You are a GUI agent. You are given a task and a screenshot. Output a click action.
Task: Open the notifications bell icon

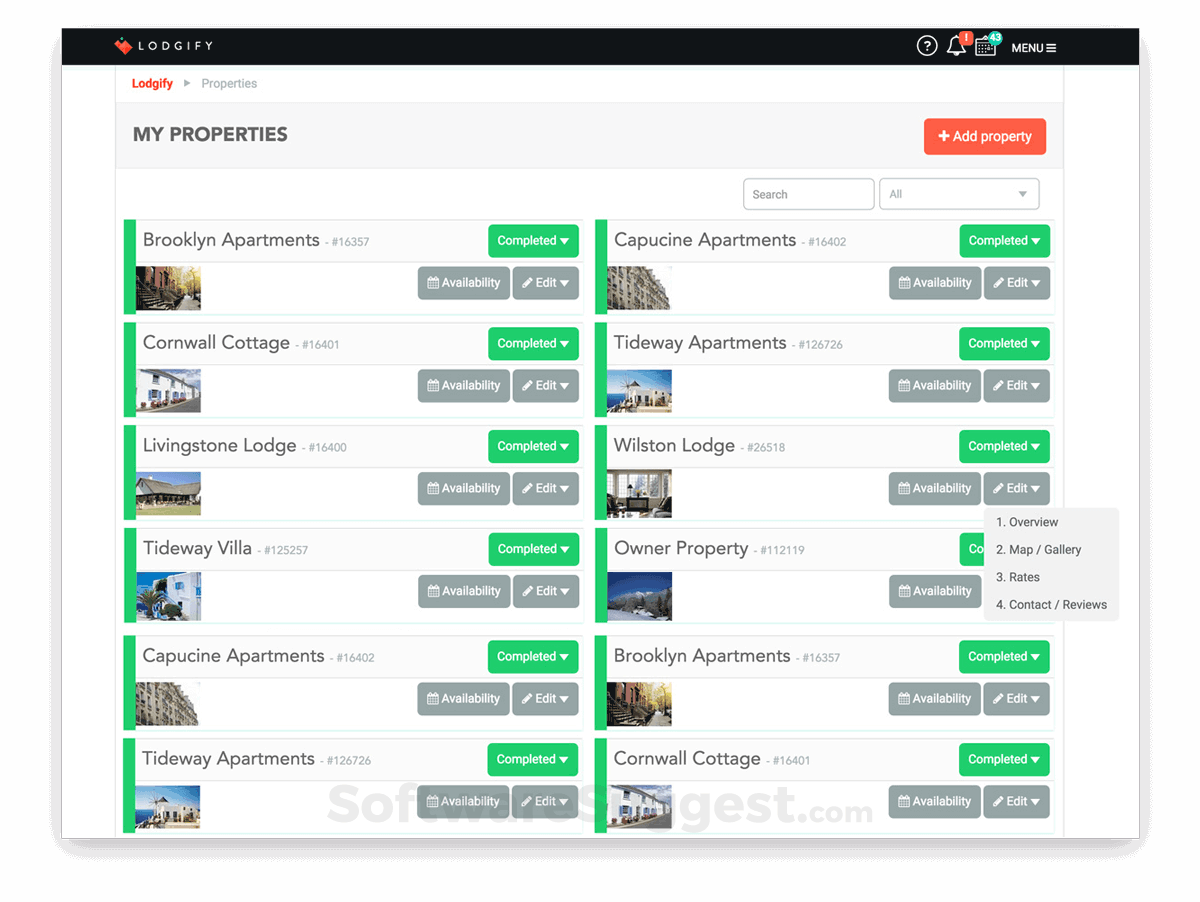tap(955, 46)
